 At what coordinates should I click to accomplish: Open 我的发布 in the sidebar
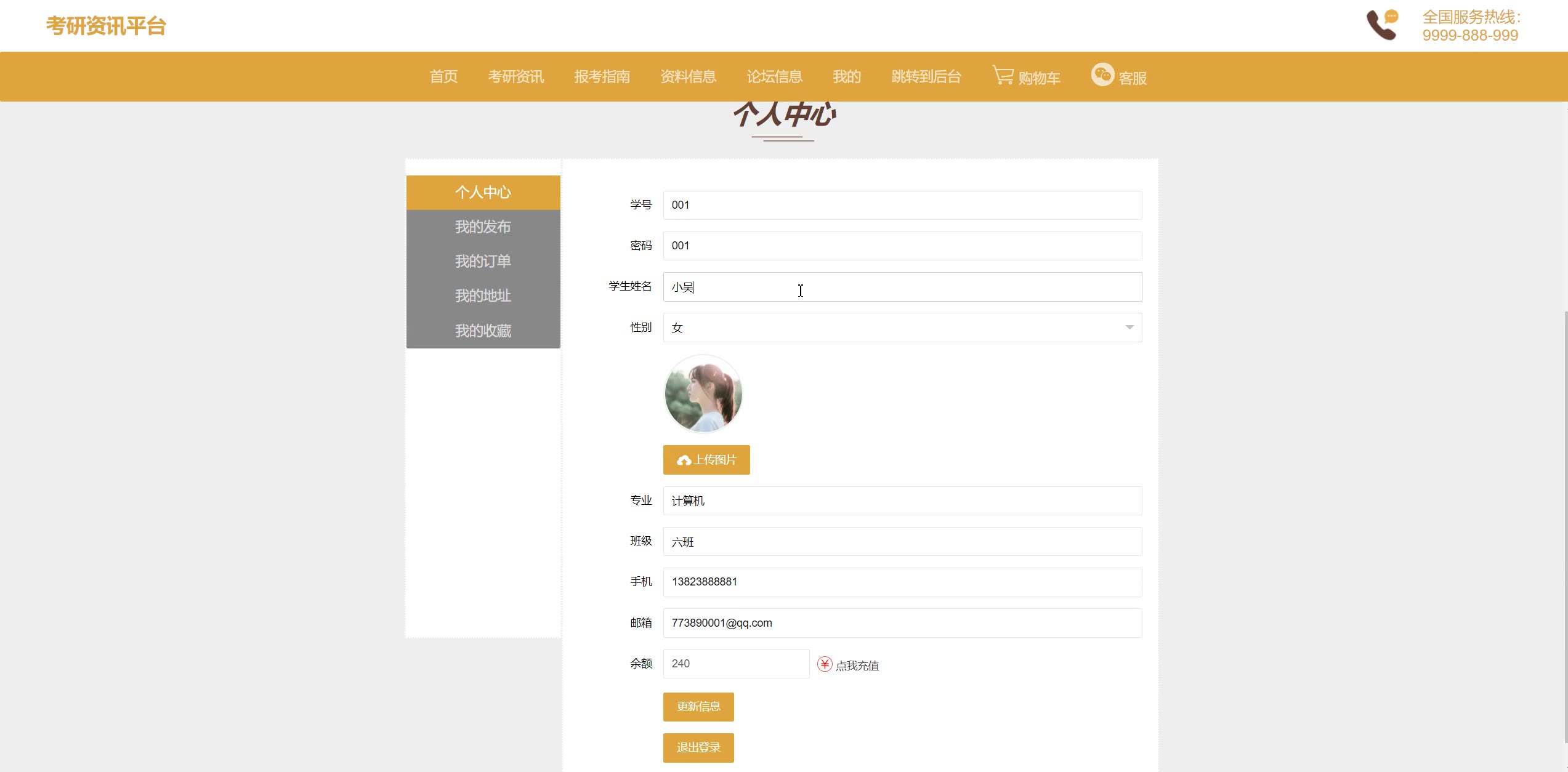pyautogui.click(x=483, y=227)
